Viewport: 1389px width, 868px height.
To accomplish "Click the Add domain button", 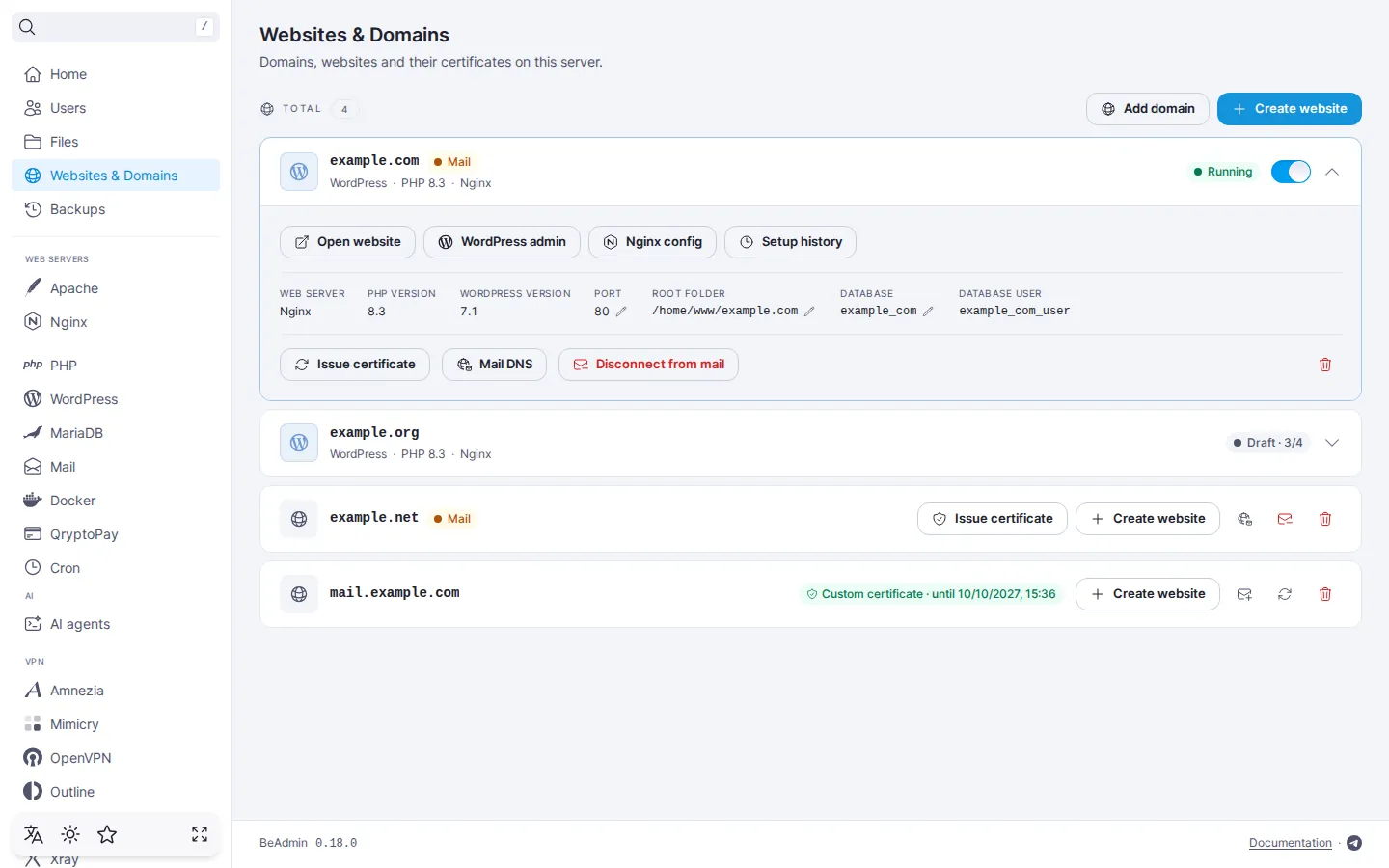I will (x=1148, y=109).
